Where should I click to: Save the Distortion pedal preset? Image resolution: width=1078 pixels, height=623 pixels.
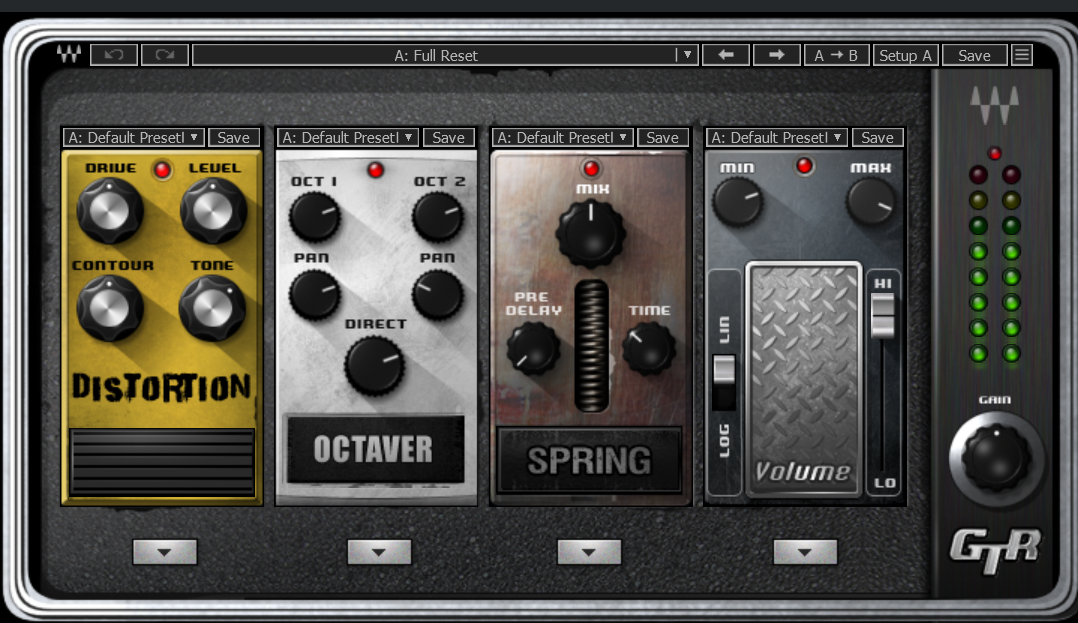click(234, 138)
